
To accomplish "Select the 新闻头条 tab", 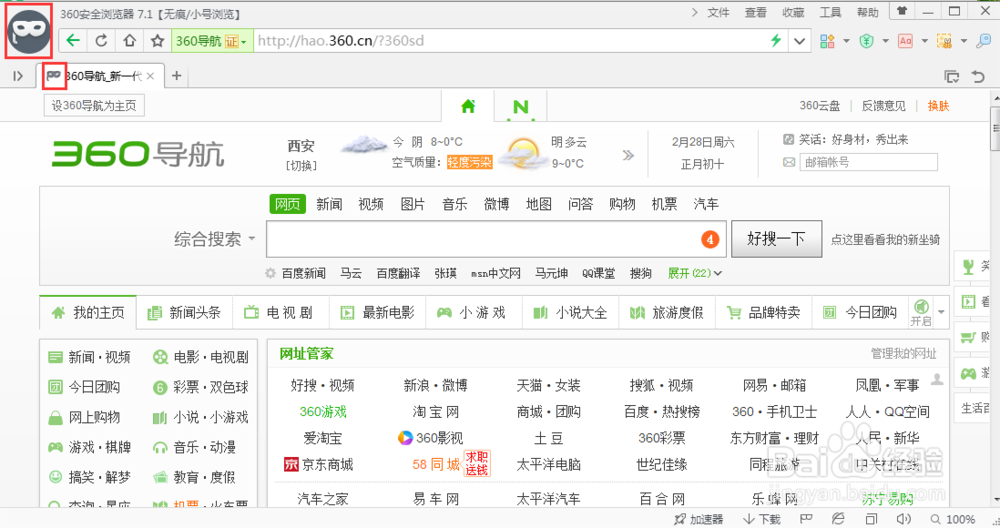I will click(x=184, y=312).
